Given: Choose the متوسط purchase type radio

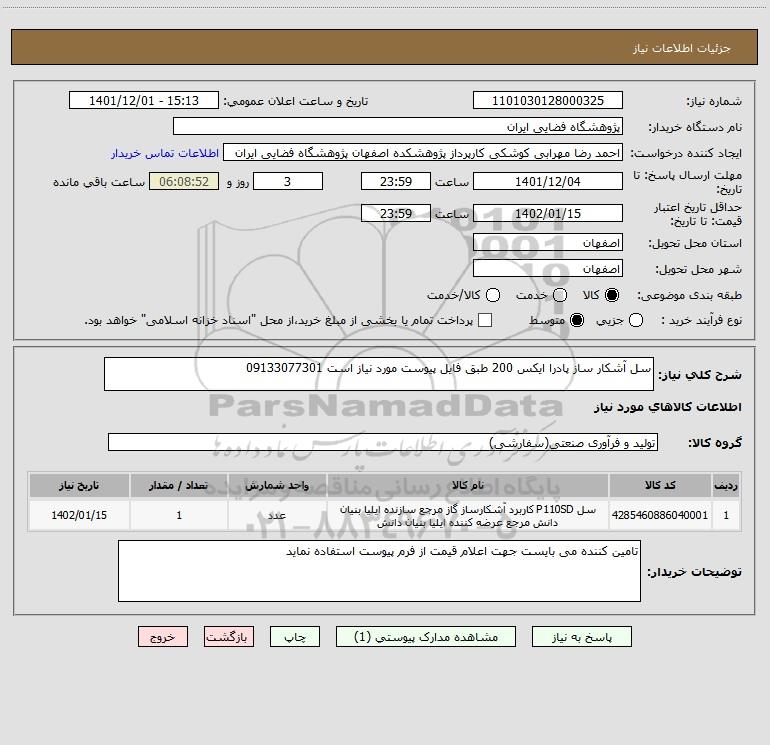Looking at the screenshot, I should click(x=577, y=321).
